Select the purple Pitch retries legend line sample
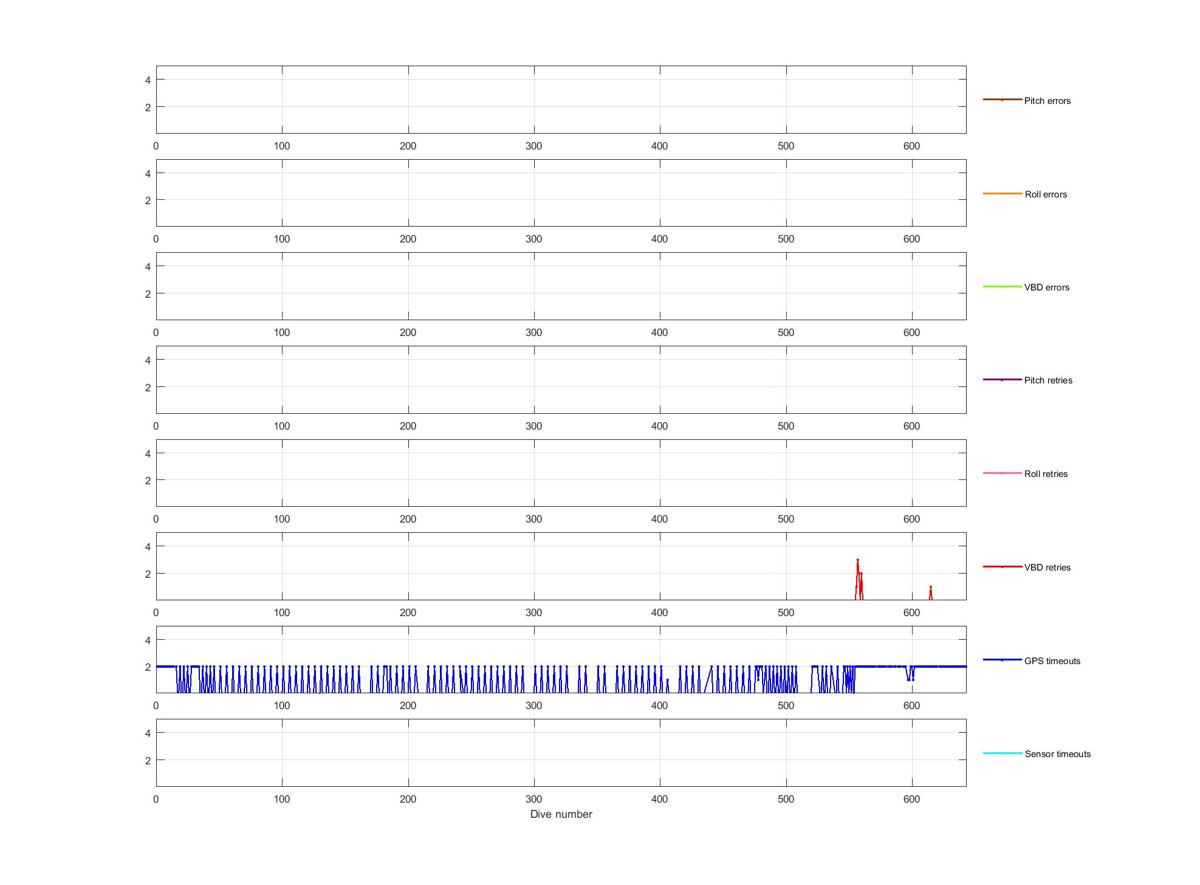The height and width of the screenshot is (885, 1200). (1002, 380)
